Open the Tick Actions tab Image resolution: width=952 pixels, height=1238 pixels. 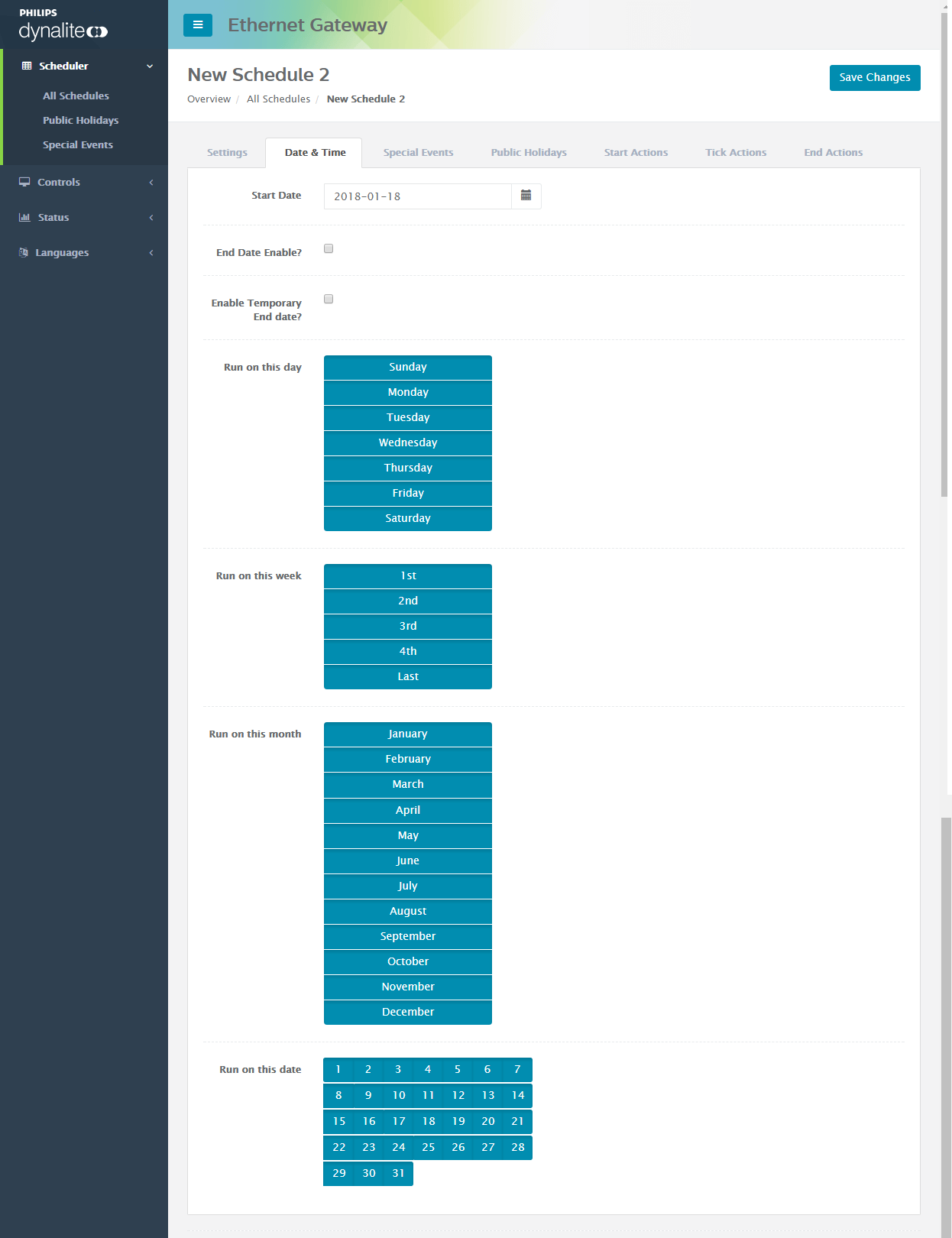735,153
